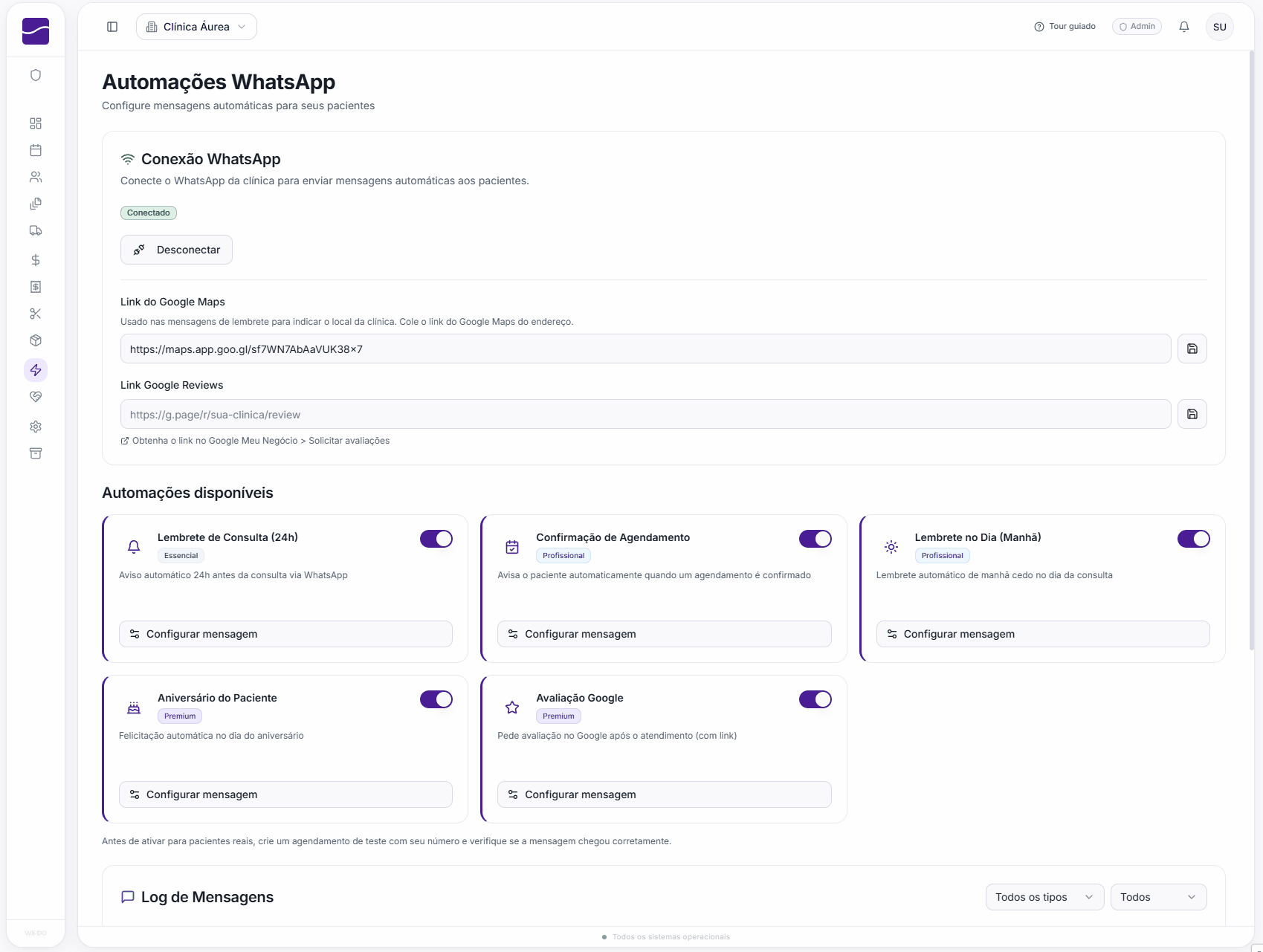
Task: Toggle the sidebar panel icon
Action: coord(112,27)
